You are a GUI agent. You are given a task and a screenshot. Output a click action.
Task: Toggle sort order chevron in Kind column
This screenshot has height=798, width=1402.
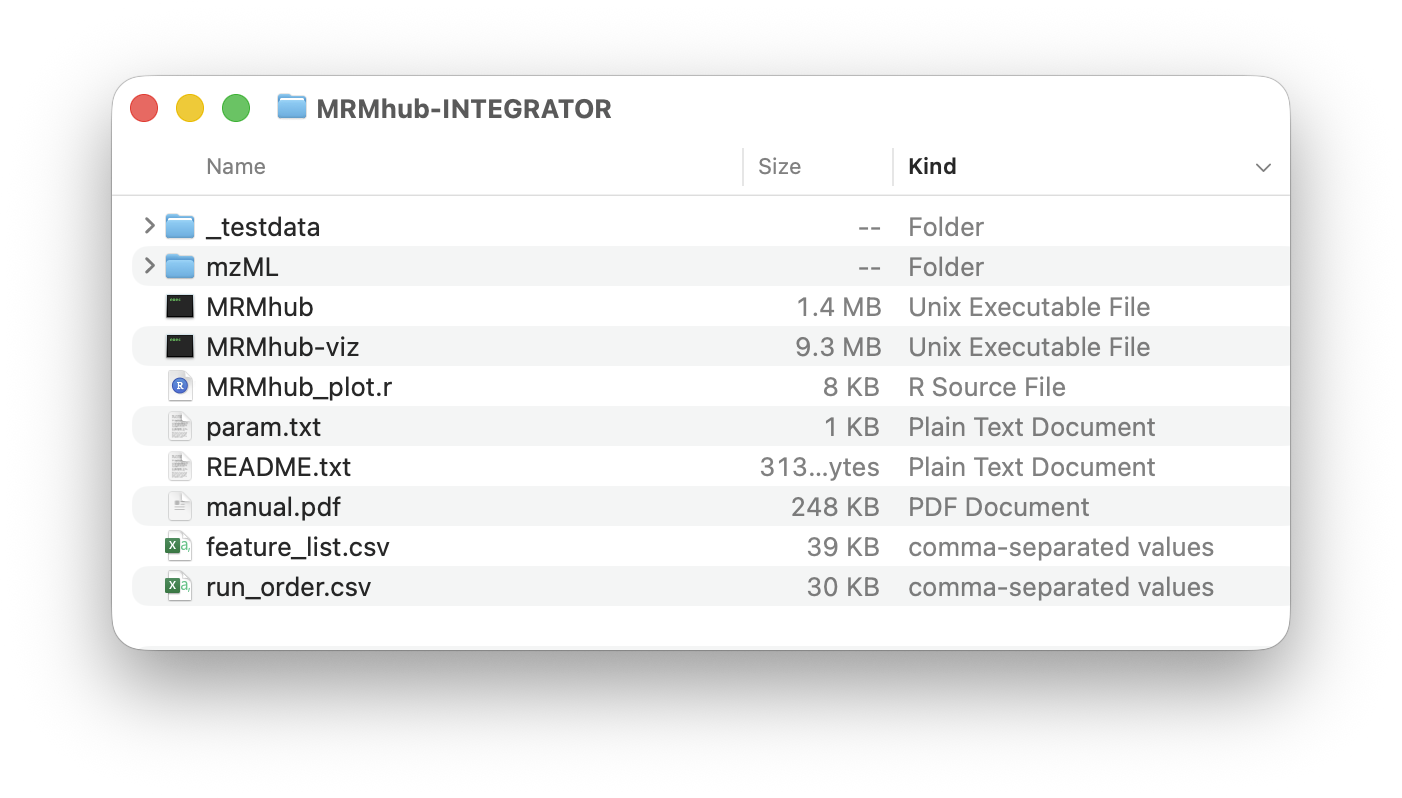pos(1263,167)
